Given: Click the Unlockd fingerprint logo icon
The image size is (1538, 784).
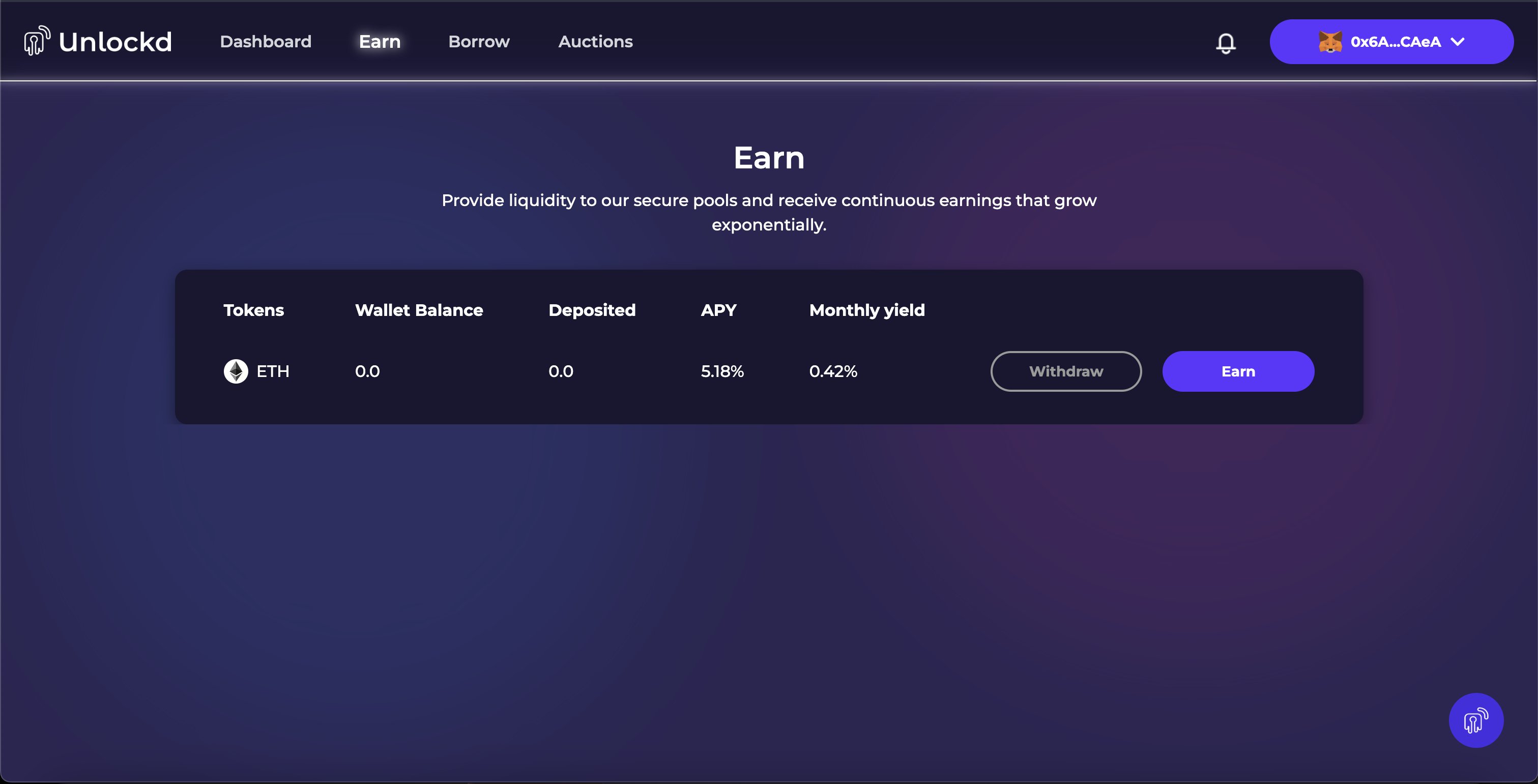Looking at the screenshot, I should pos(37,41).
